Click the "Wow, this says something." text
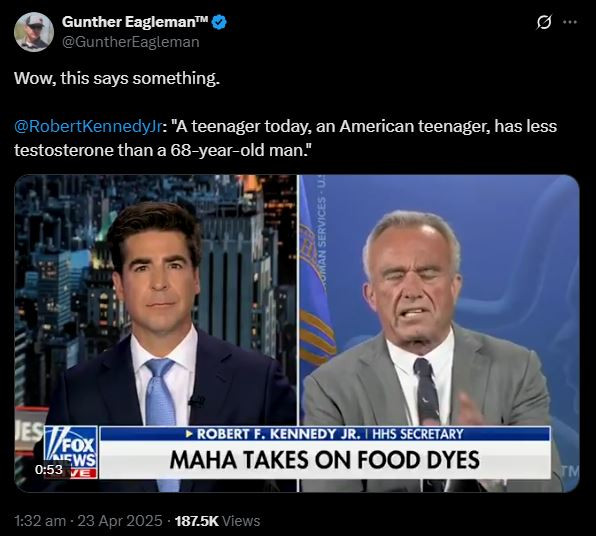 (117, 78)
